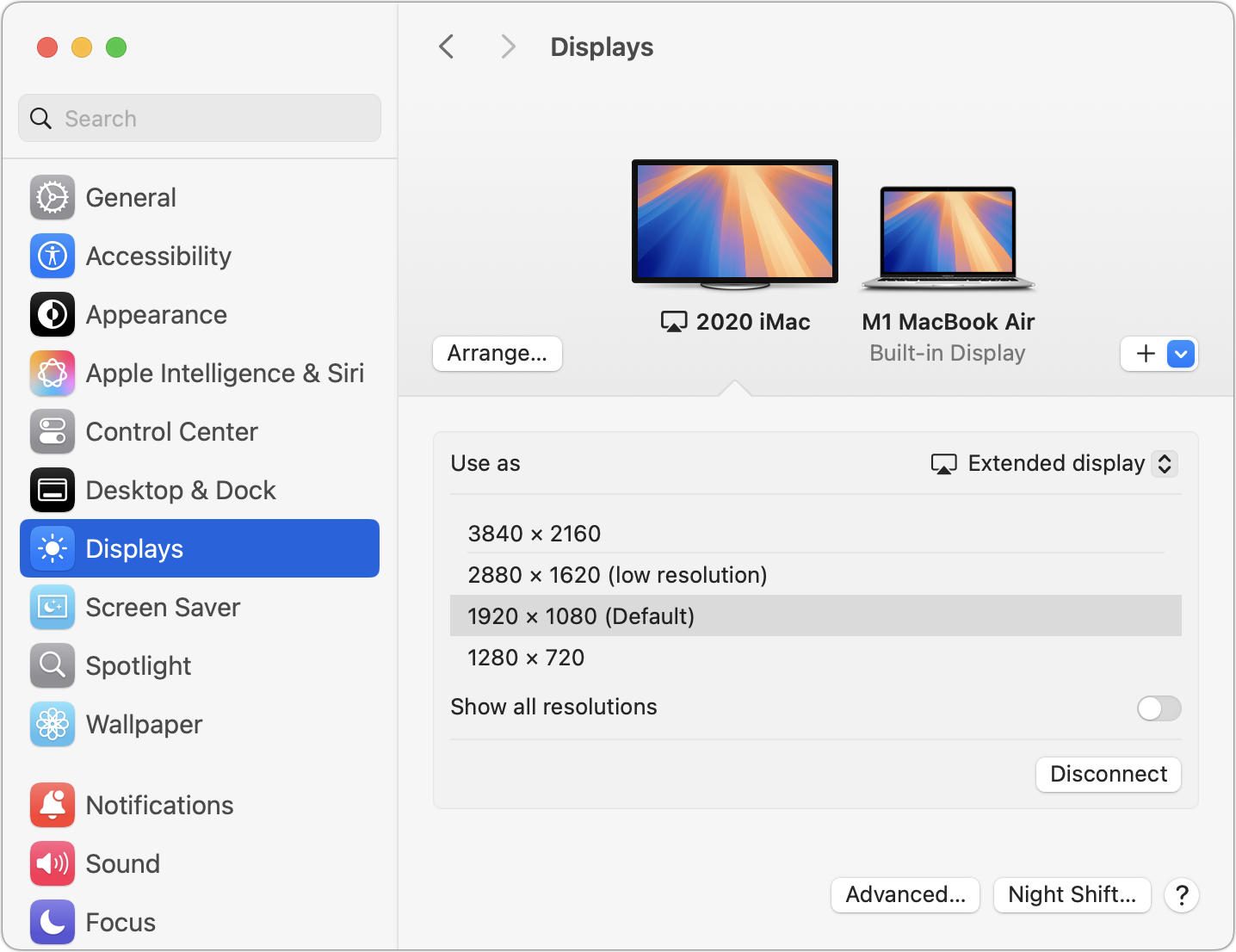Click the Control Center sidebar icon

(x=53, y=432)
